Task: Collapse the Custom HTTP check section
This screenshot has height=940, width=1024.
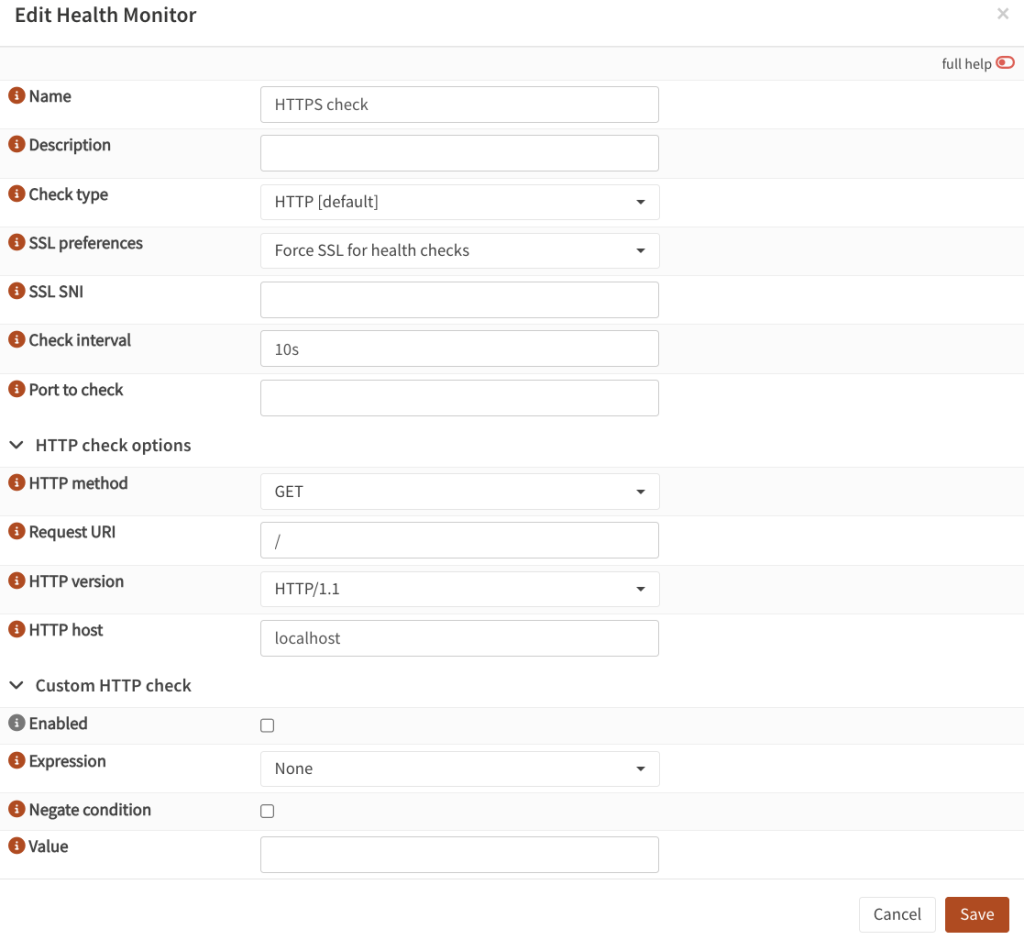Action: click(x=16, y=686)
